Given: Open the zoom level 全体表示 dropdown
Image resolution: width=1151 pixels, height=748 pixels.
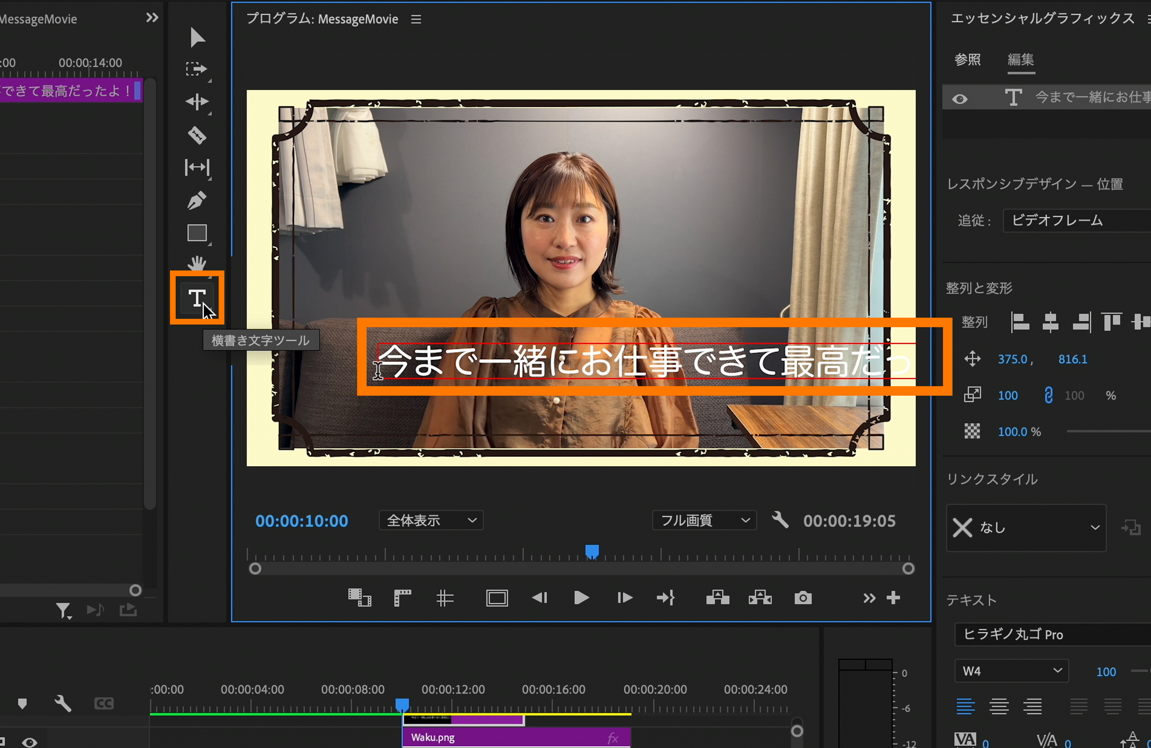Looking at the screenshot, I should coord(431,520).
